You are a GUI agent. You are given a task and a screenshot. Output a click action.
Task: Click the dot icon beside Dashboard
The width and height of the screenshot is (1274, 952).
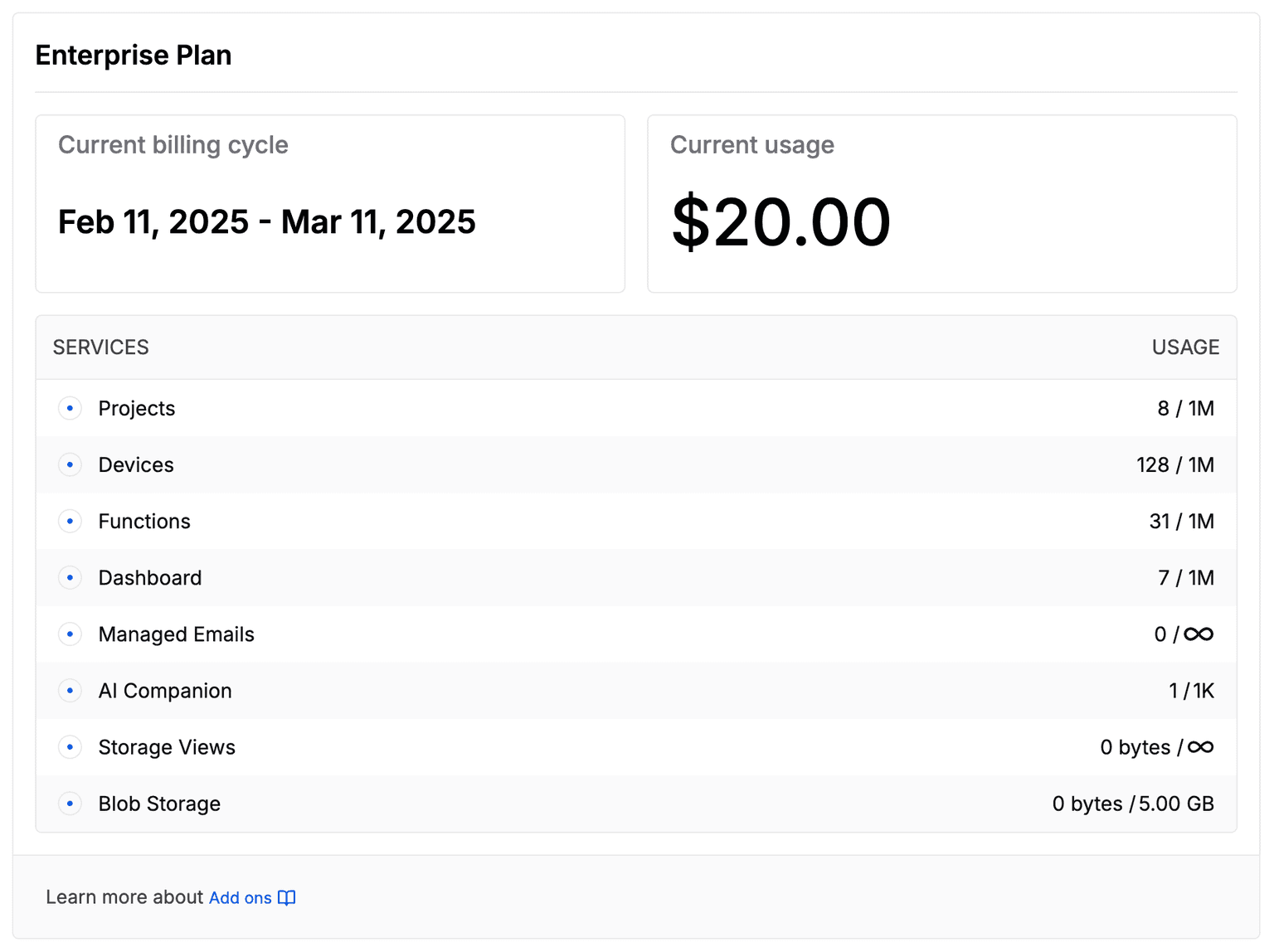(70, 577)
